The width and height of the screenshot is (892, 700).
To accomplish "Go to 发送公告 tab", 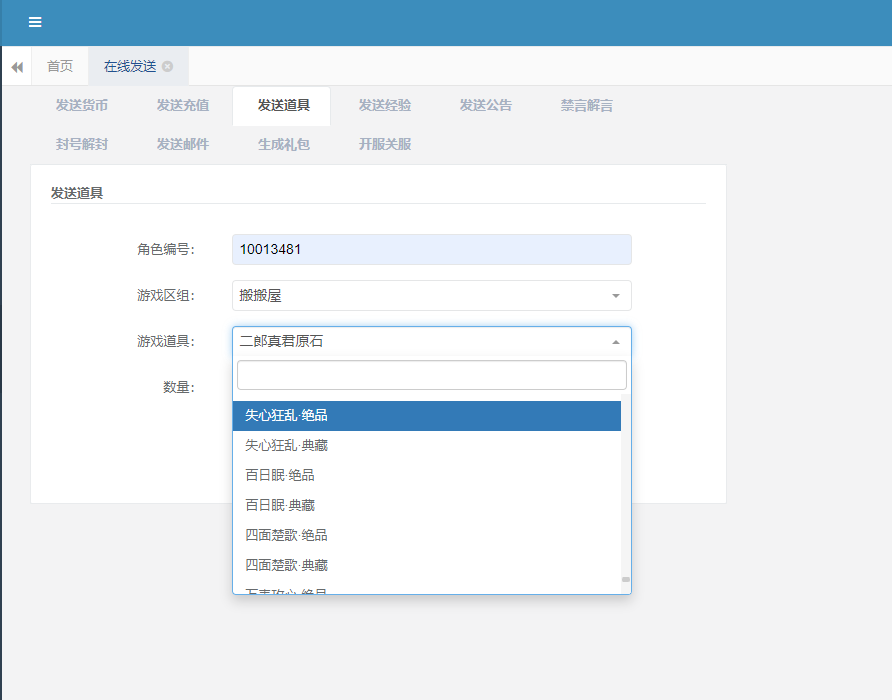I will click(x=486, y=105).
